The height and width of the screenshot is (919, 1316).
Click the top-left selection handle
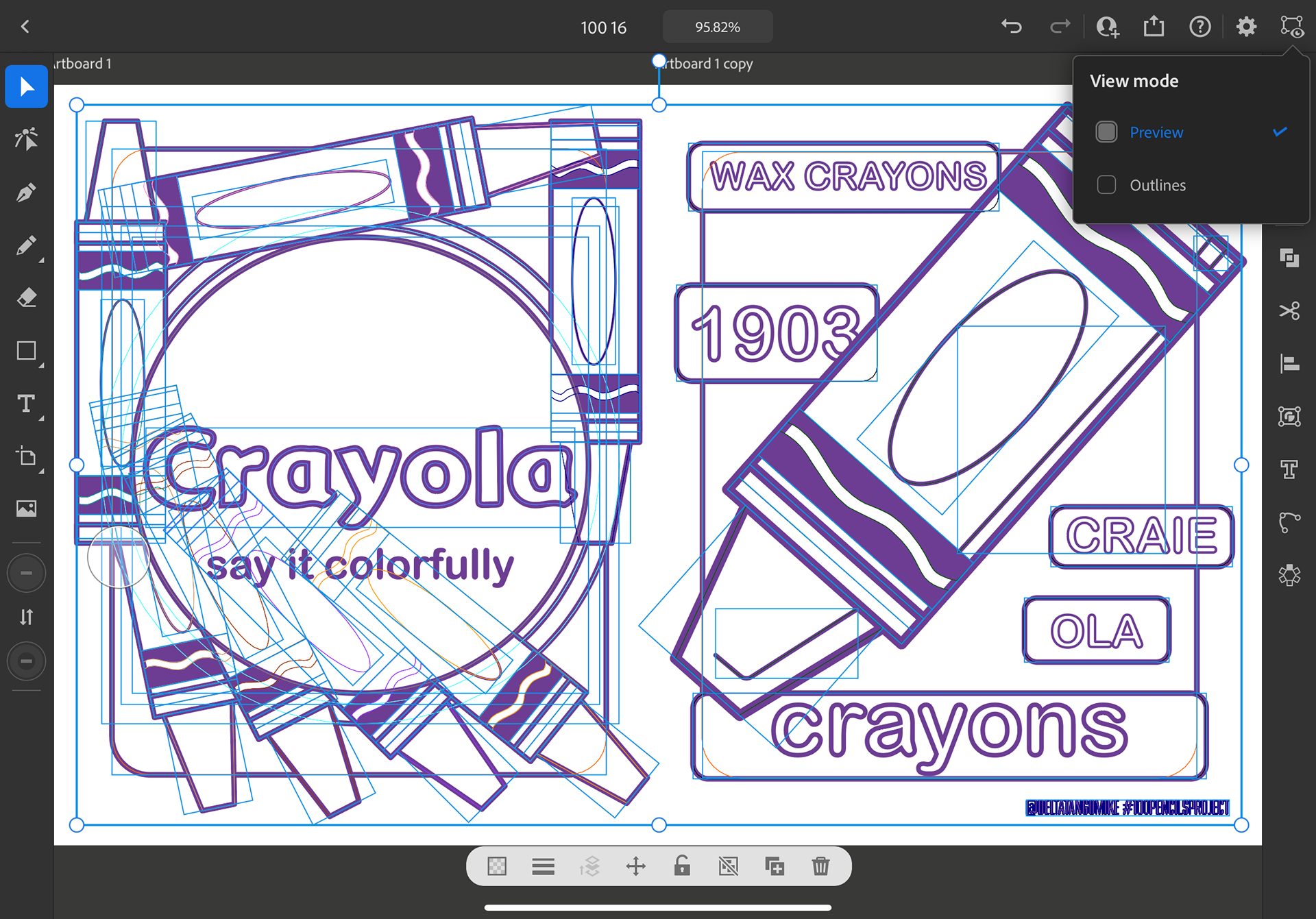pyautogui.click(x=77, y=105)
